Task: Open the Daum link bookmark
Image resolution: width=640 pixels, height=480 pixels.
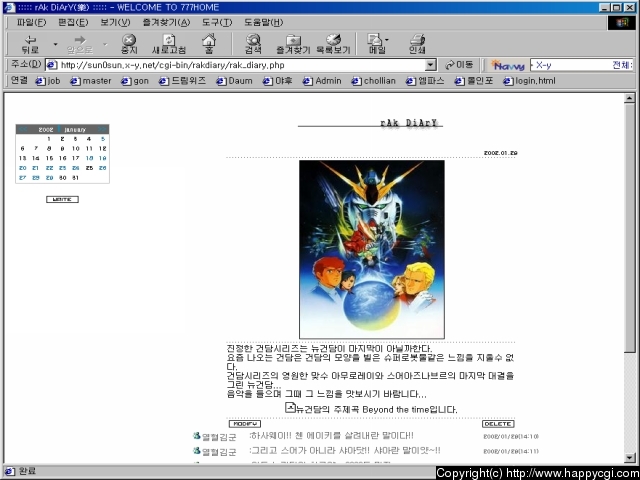Action: [x=234, y=81]
